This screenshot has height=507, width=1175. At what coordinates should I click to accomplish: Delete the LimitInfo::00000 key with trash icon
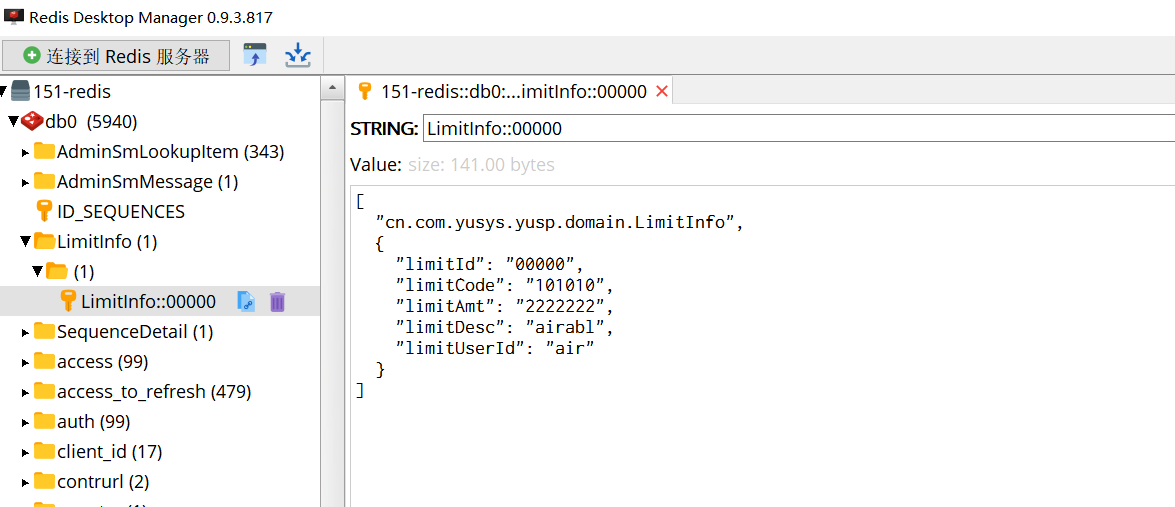point(277,301)
